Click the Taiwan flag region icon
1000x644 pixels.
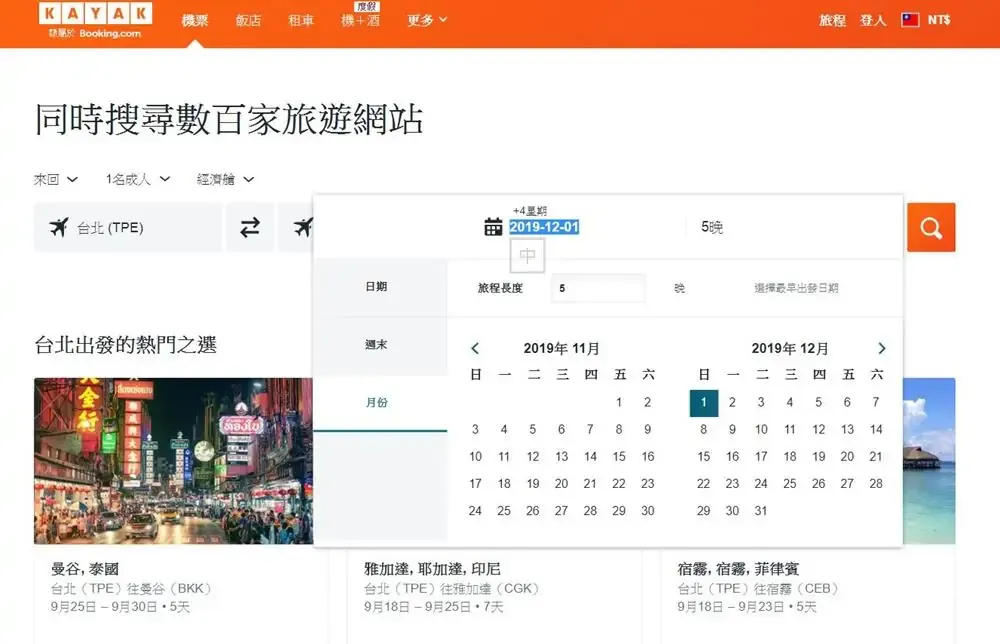910,20
